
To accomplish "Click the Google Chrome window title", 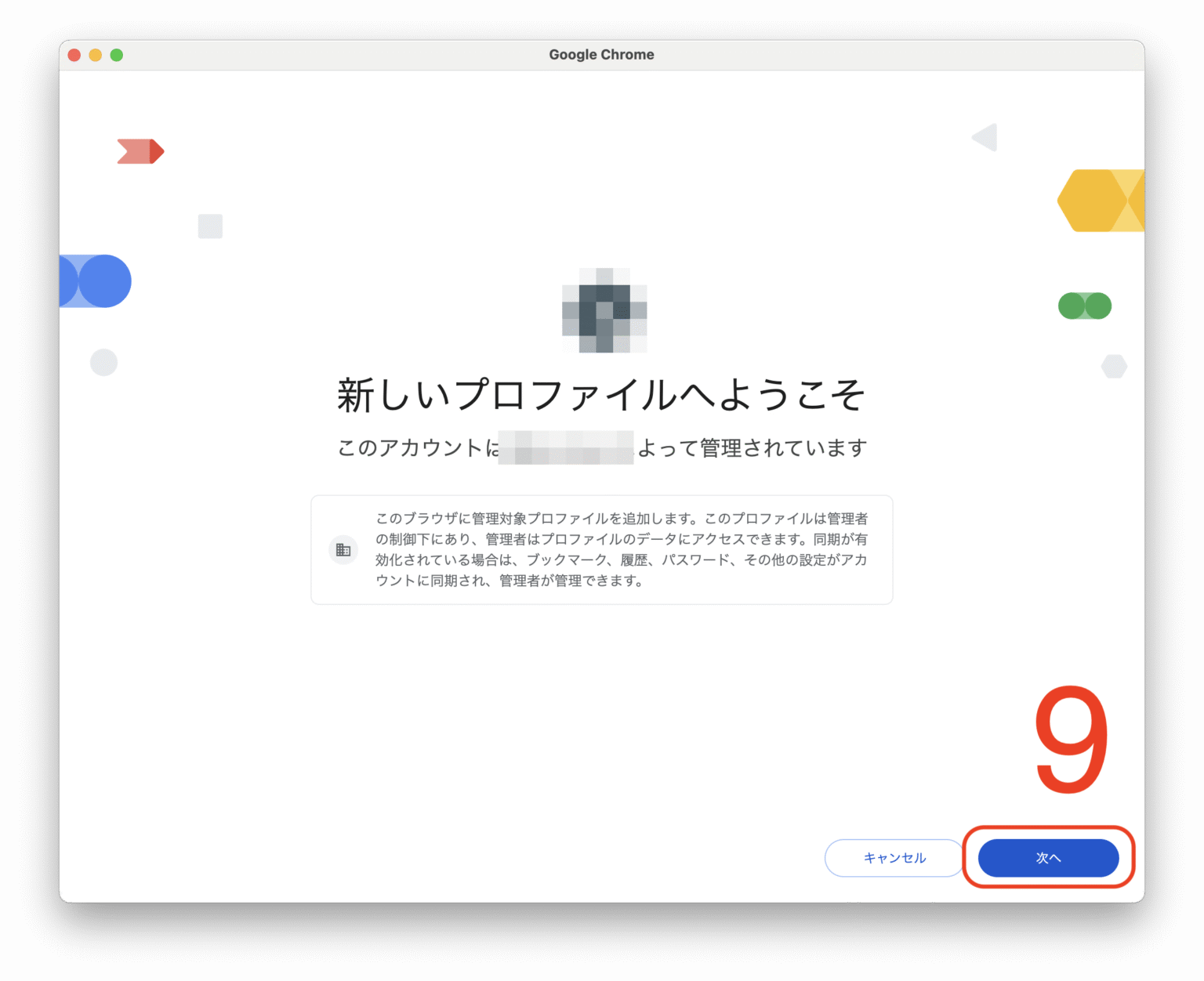I will coord(601,55).
